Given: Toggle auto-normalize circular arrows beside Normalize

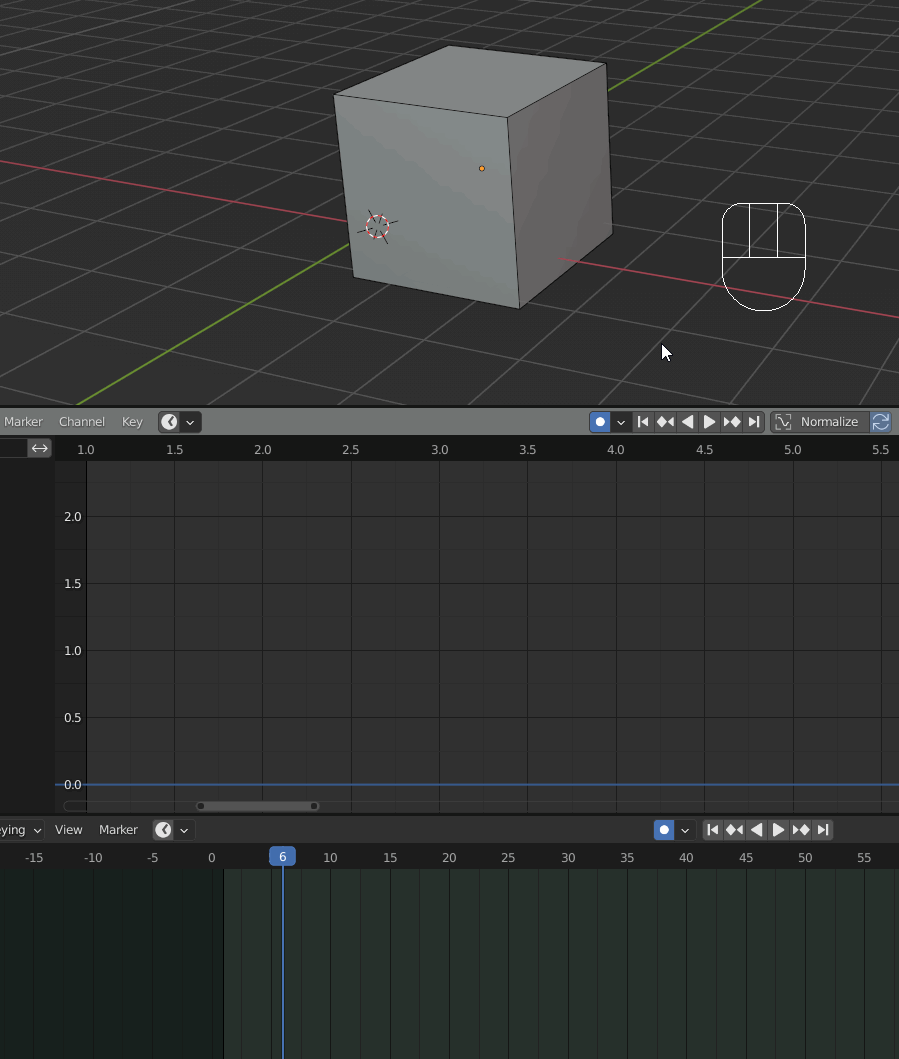Looking at the screenshot, I should point(880,421).
